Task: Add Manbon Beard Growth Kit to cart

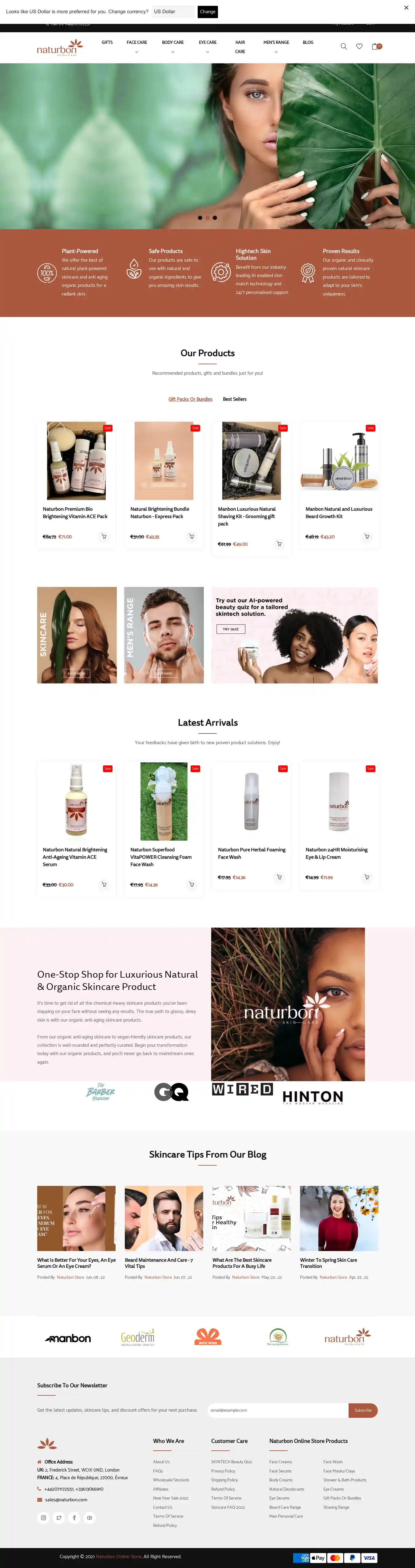Action: [367, 536]
